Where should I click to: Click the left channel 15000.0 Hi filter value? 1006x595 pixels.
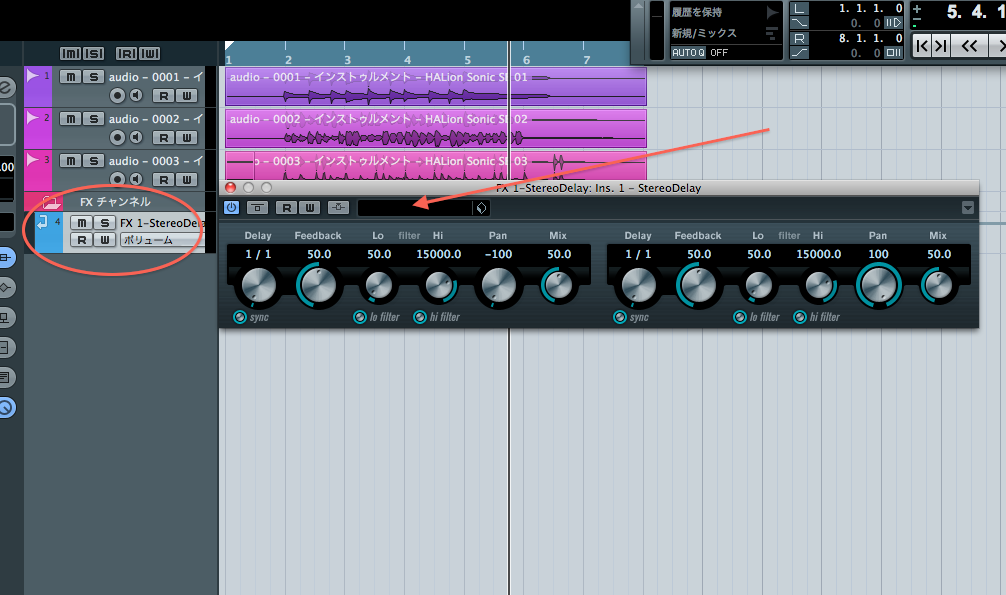click(439, 255)
